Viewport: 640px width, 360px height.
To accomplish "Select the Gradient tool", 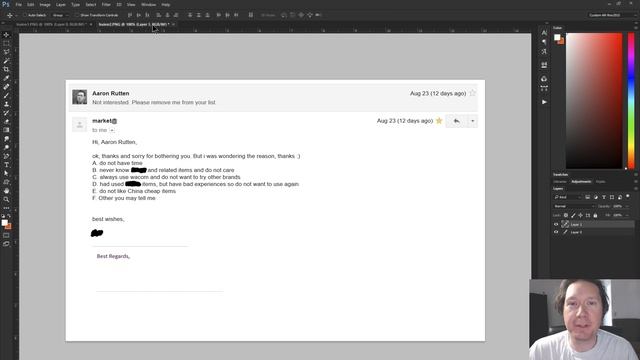I will (6, 130).
